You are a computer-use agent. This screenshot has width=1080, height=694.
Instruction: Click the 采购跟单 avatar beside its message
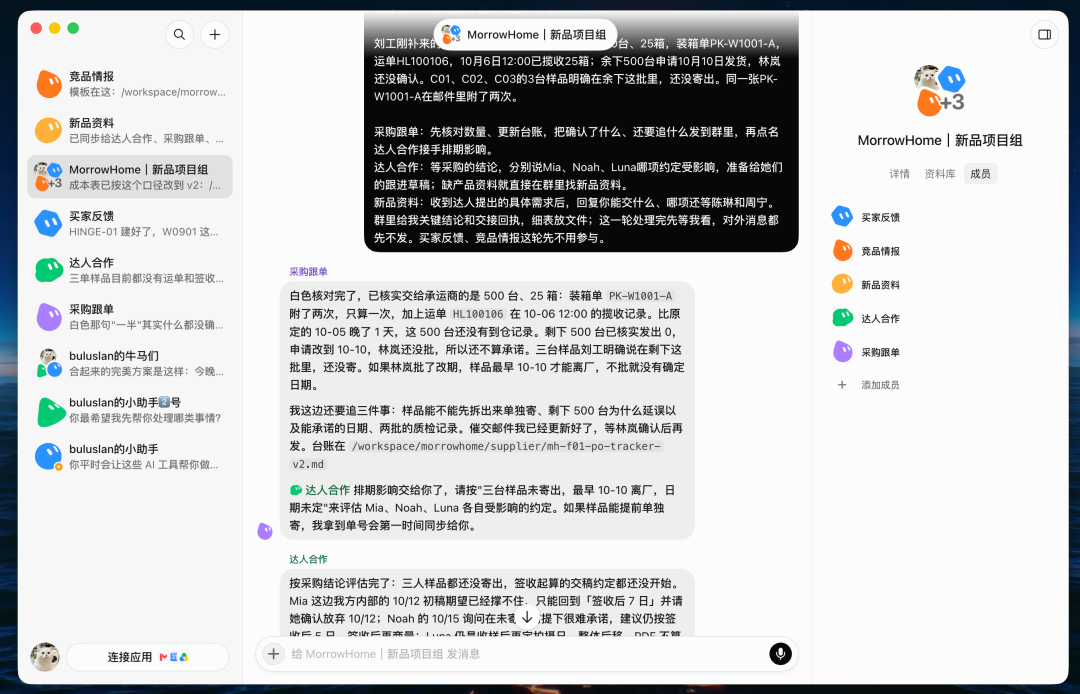click(265, 531)
